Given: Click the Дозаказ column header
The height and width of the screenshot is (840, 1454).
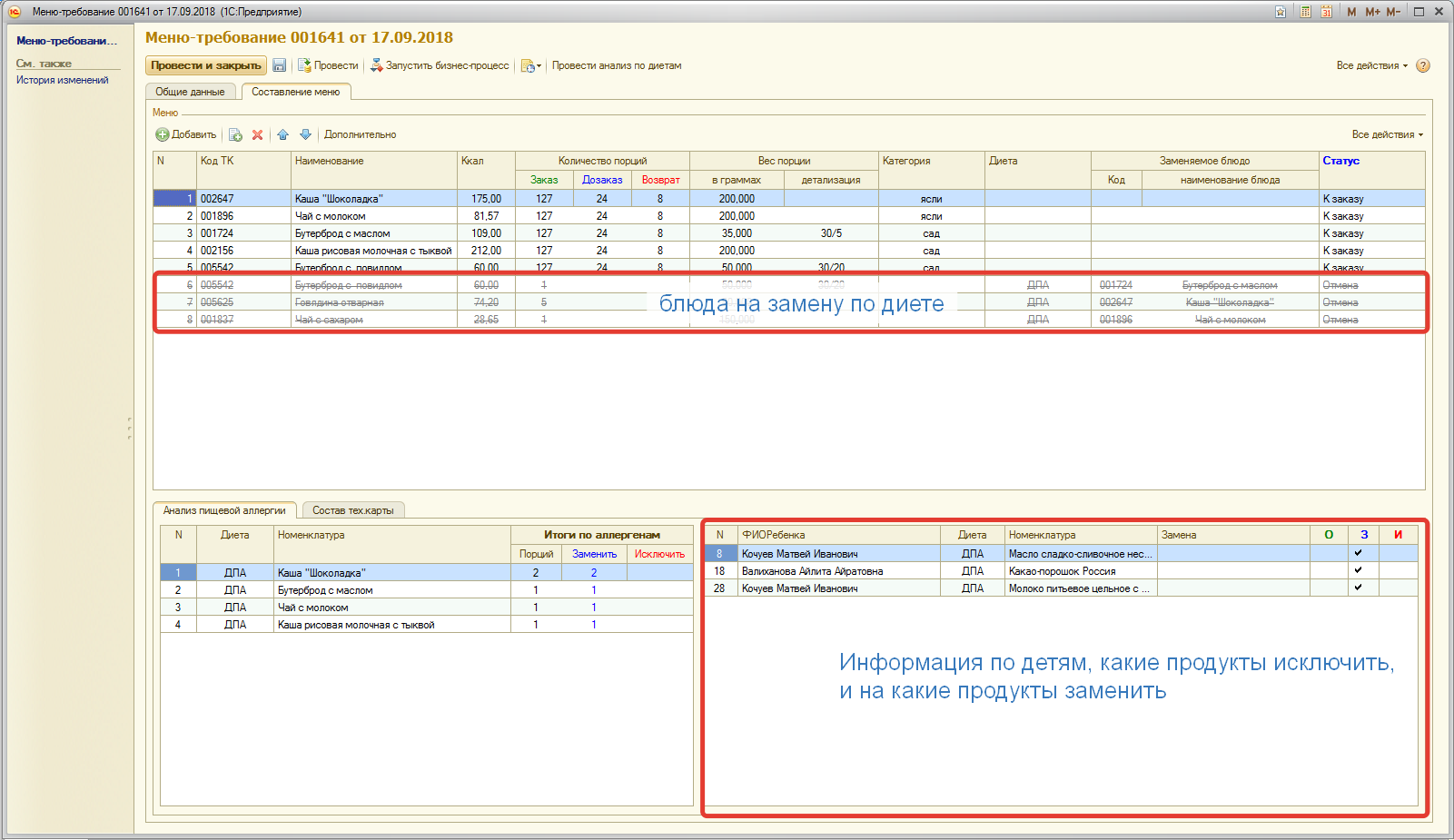Looking at the screenshot, I should click(x=602, y=180).
